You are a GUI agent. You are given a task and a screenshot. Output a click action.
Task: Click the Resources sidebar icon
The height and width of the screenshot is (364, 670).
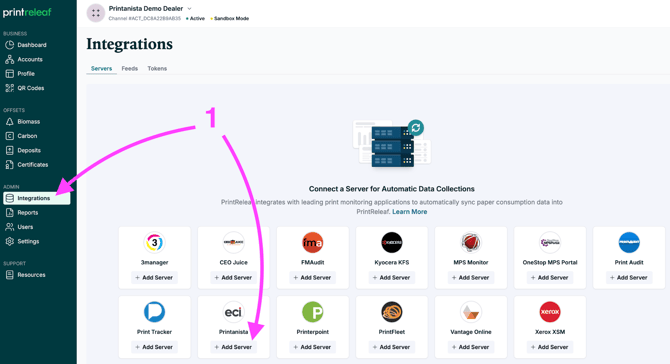(9, 275)
